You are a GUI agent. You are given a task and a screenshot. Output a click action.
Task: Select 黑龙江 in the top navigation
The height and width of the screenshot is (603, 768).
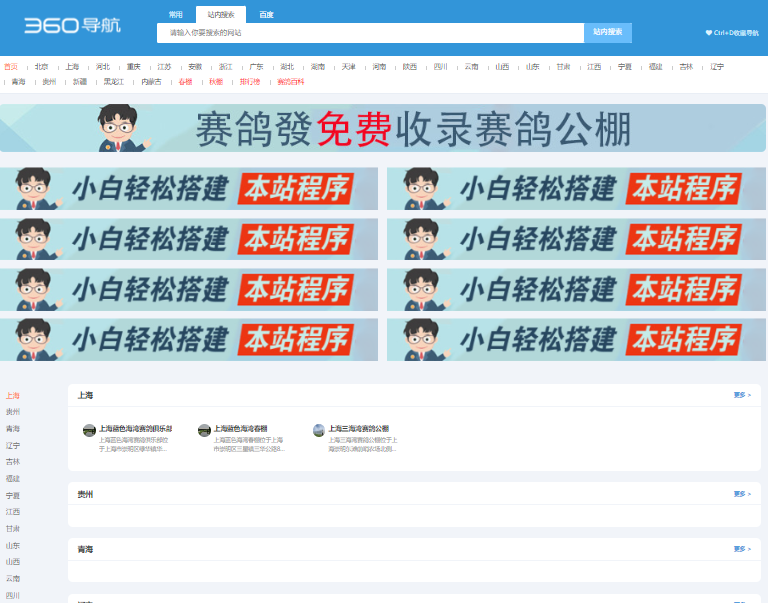(114, 82)
